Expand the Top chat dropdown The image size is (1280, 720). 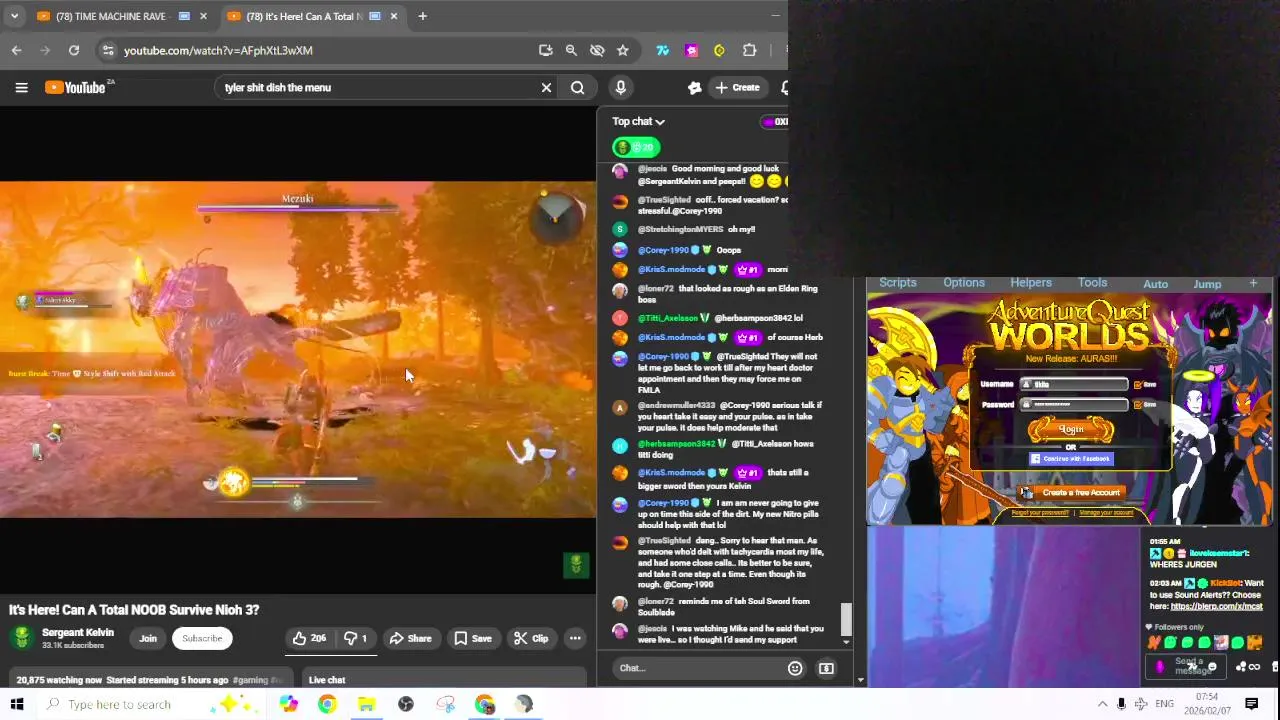click(x=639, y=122)
